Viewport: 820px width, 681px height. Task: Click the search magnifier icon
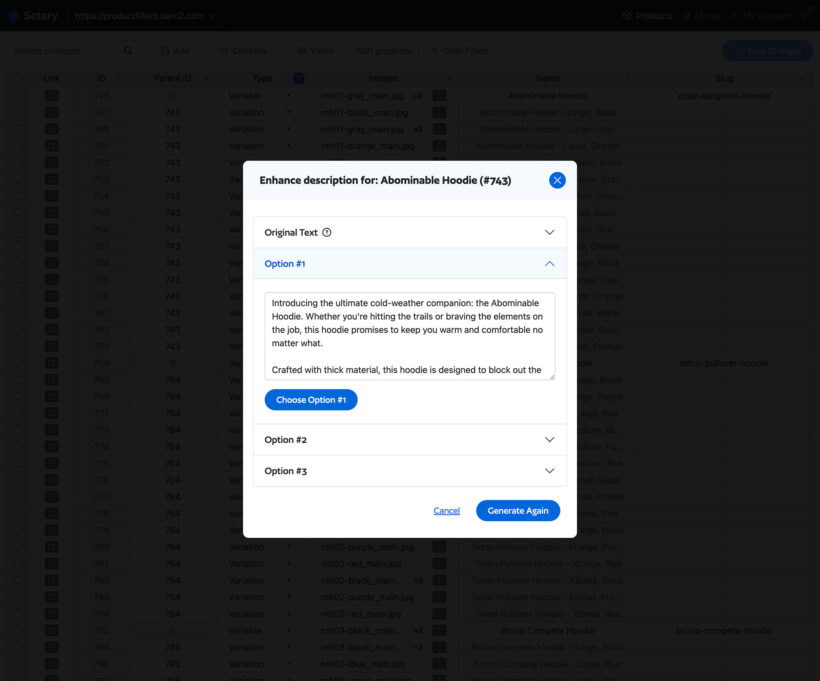click(128, 51)
